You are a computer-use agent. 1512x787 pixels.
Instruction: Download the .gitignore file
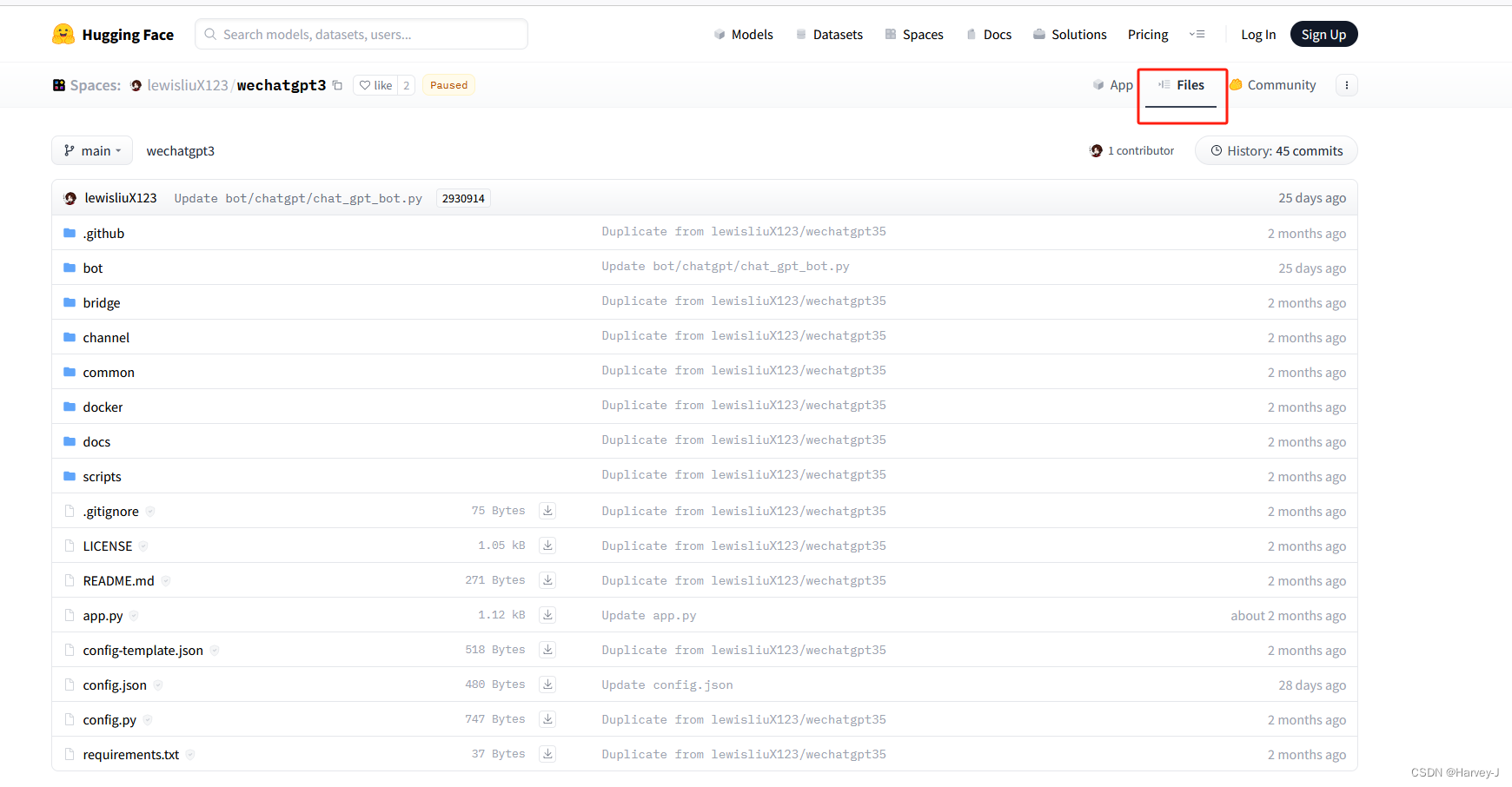(547, 511)
